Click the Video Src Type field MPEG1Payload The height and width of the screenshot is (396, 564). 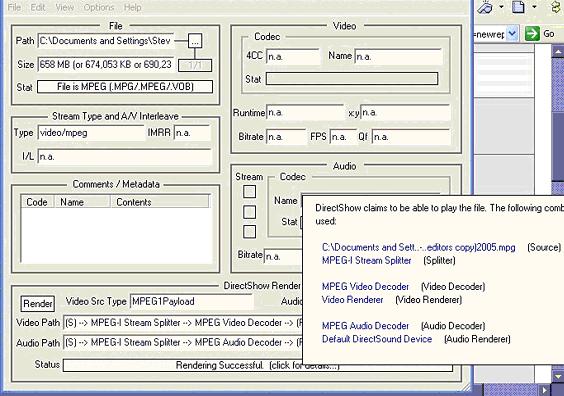pos(191,301)
